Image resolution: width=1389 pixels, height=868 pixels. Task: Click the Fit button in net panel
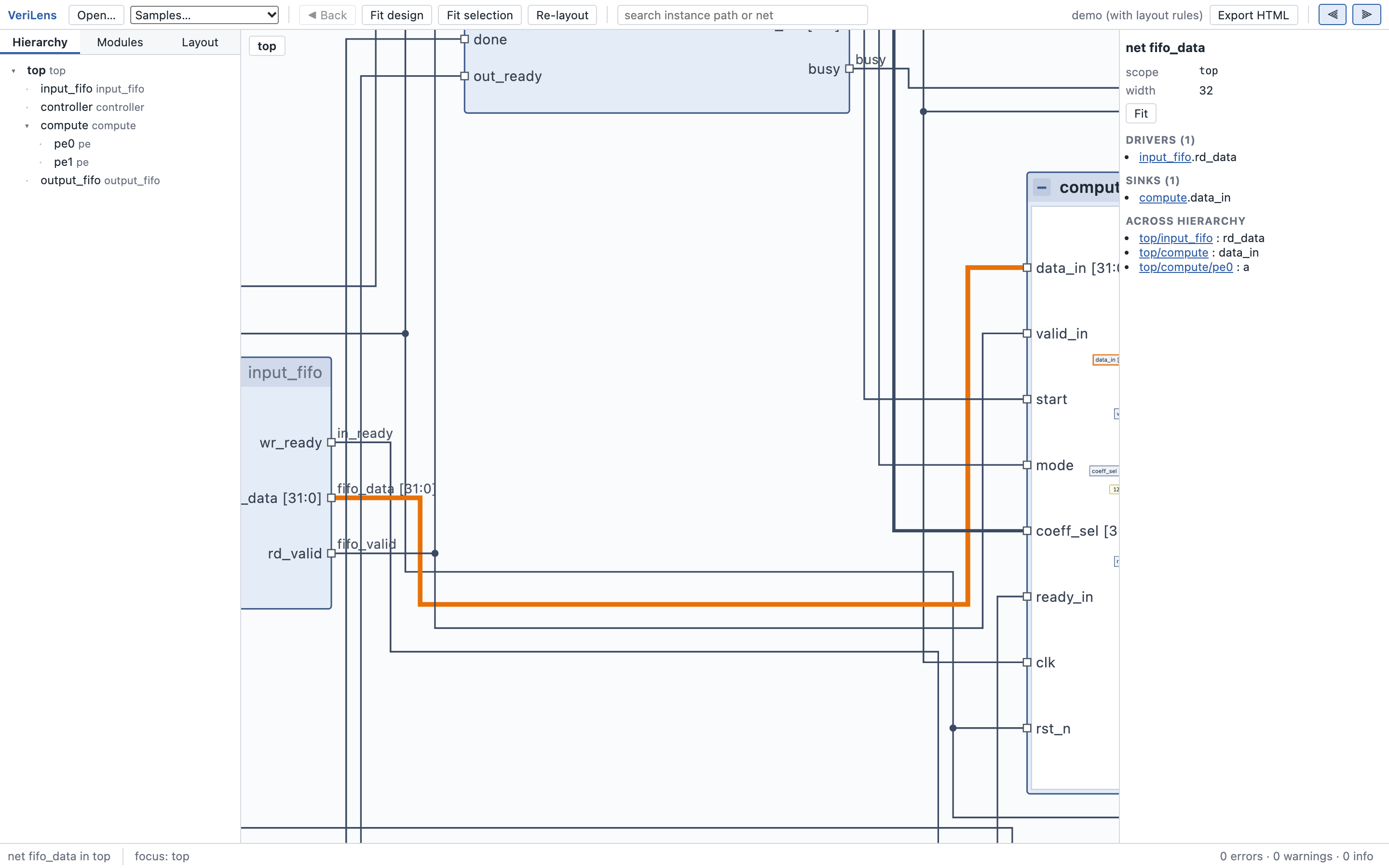[1141, 114]
